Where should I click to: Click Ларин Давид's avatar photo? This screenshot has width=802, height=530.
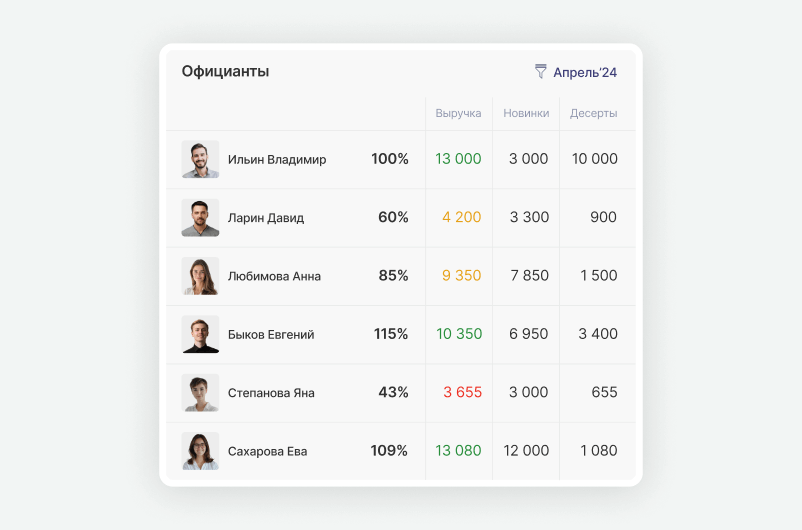pyautogui.click(x=200, y=218)
